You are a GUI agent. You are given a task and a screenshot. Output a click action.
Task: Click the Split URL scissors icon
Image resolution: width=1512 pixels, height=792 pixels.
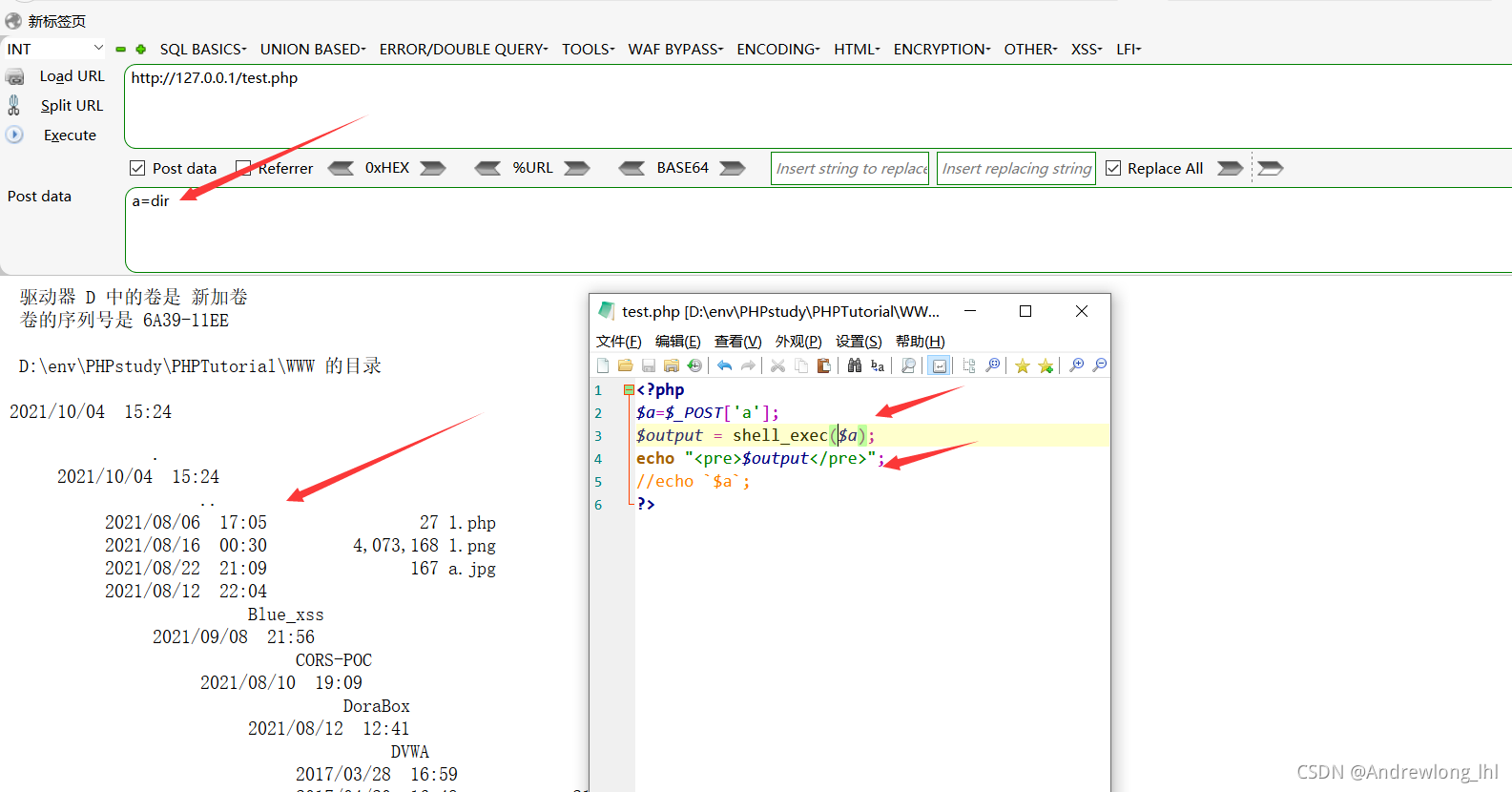coord(14,105)
